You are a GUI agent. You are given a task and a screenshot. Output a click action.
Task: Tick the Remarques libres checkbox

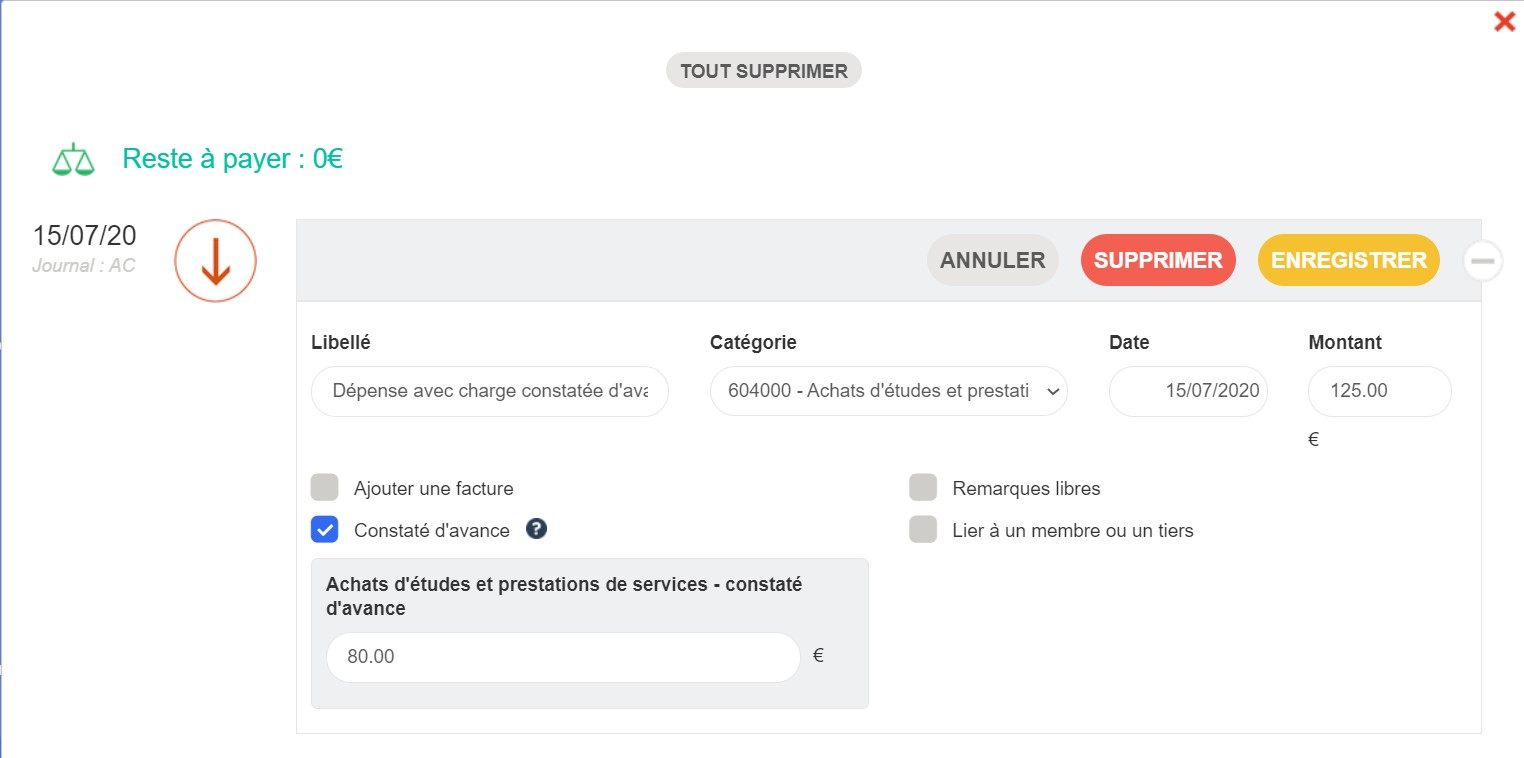click(923, 488)
